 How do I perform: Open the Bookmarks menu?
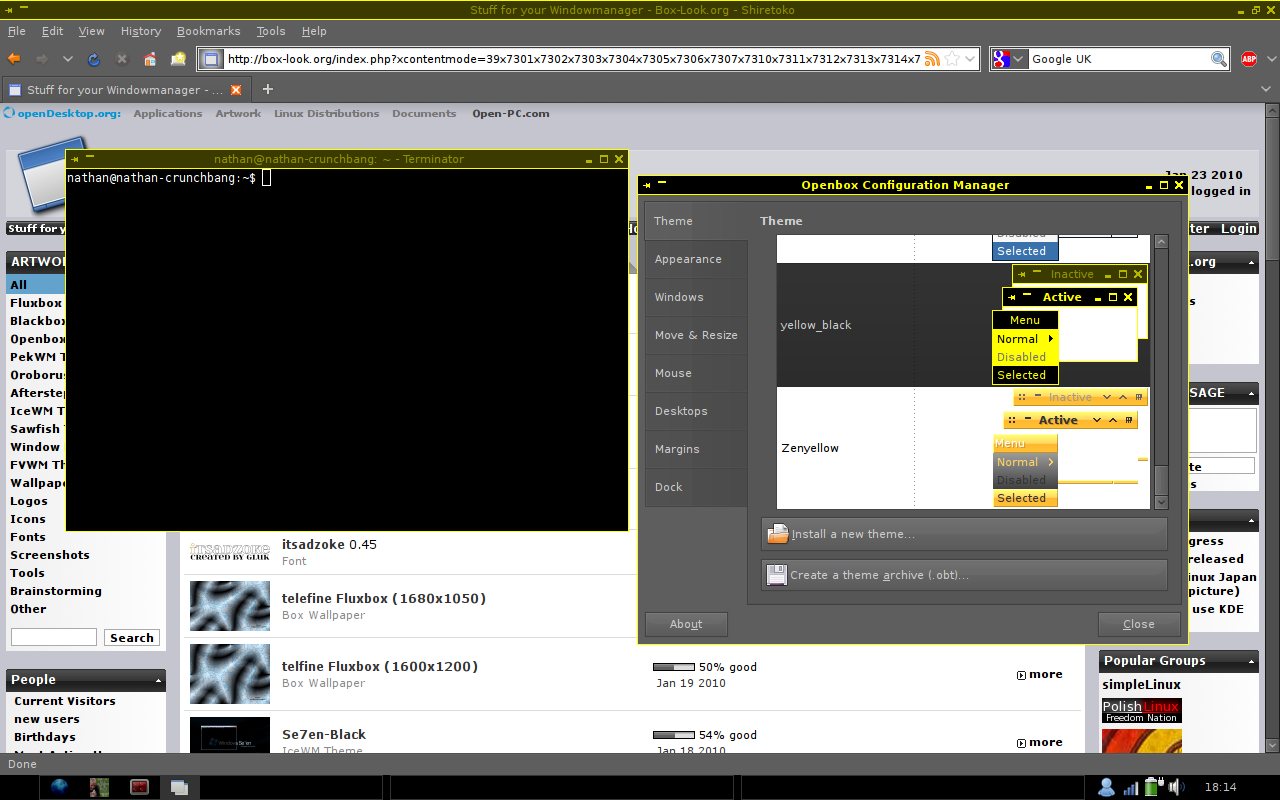click(x=209, y=31)
